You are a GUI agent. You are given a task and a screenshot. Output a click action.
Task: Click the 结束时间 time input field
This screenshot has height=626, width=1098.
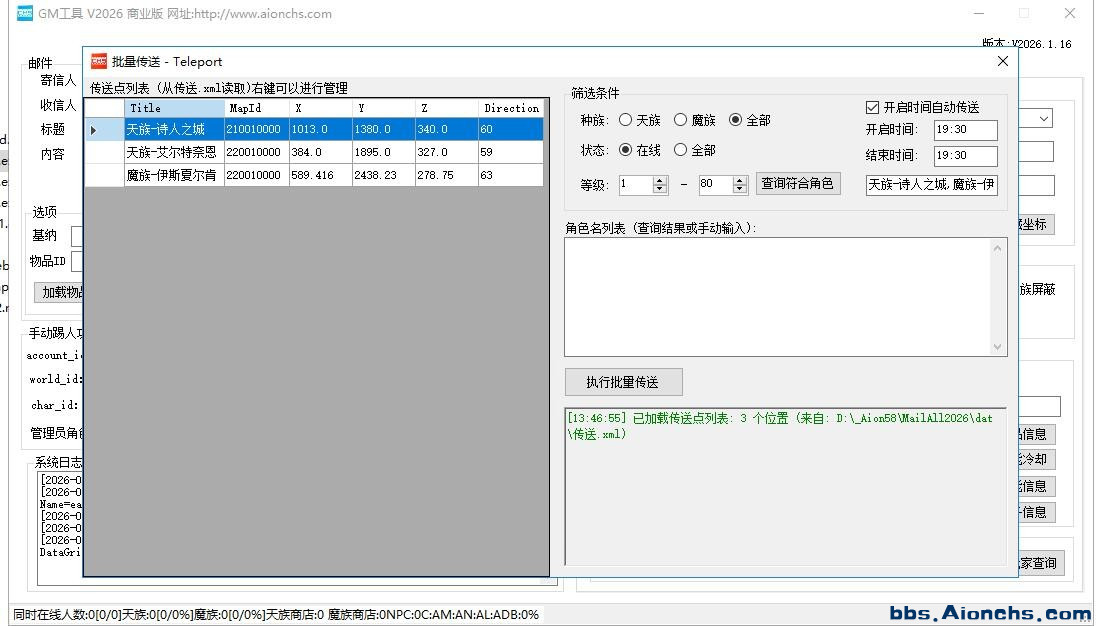click(x=965, y=156)
